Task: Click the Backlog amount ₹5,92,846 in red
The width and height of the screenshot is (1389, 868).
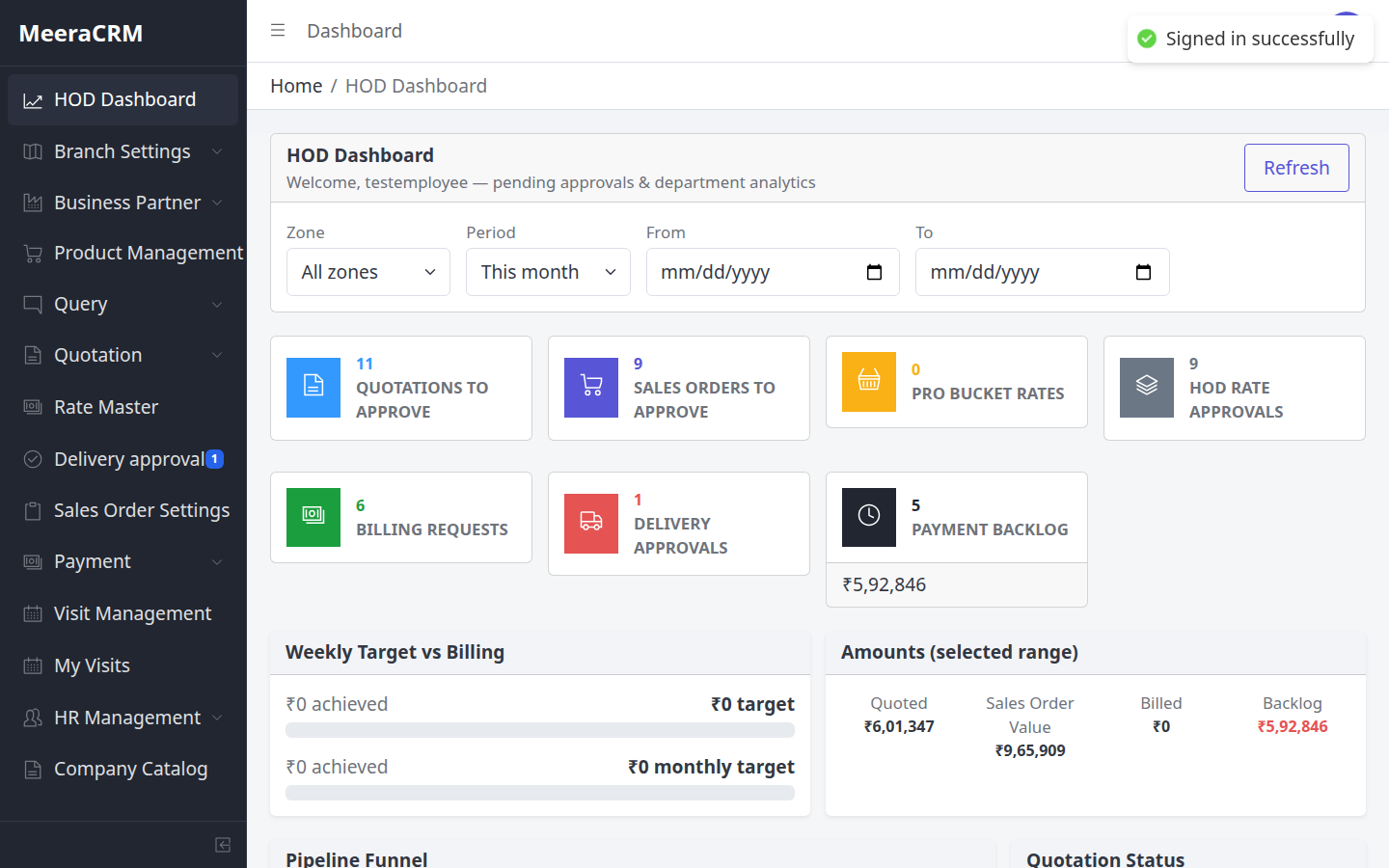Action: pos(1293,726)
